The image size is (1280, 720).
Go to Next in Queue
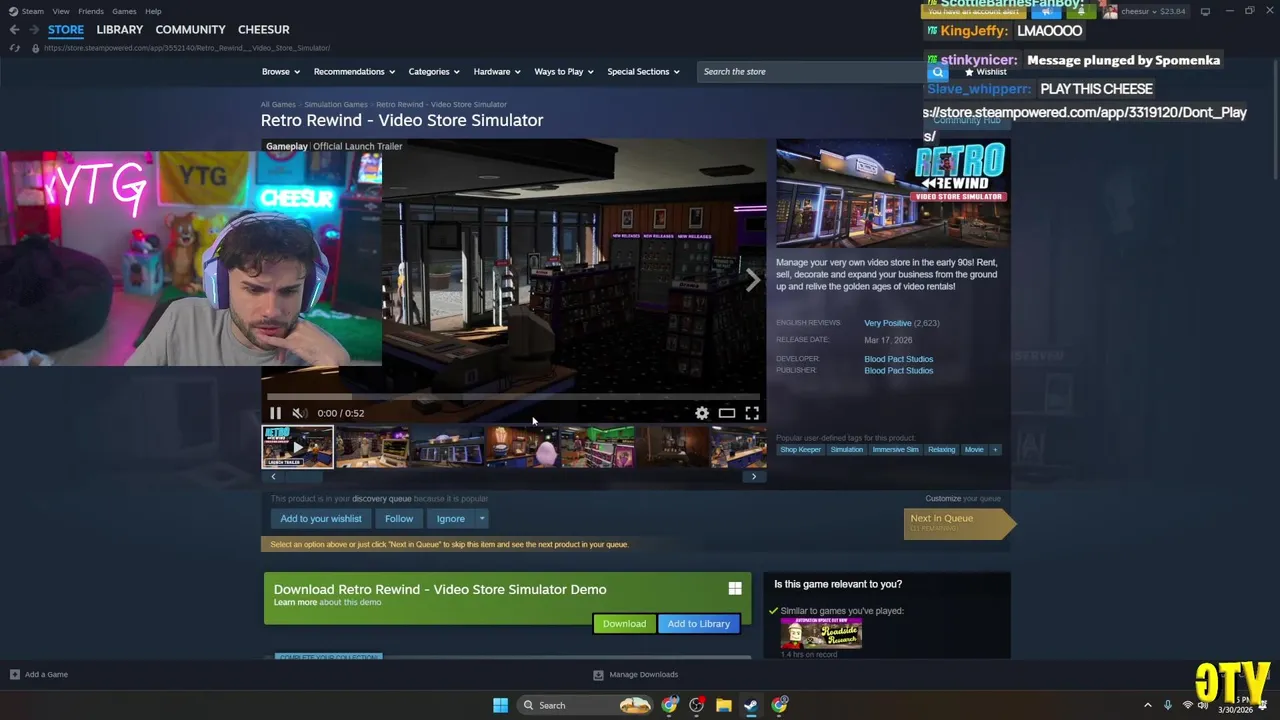[x=959, y=523]
